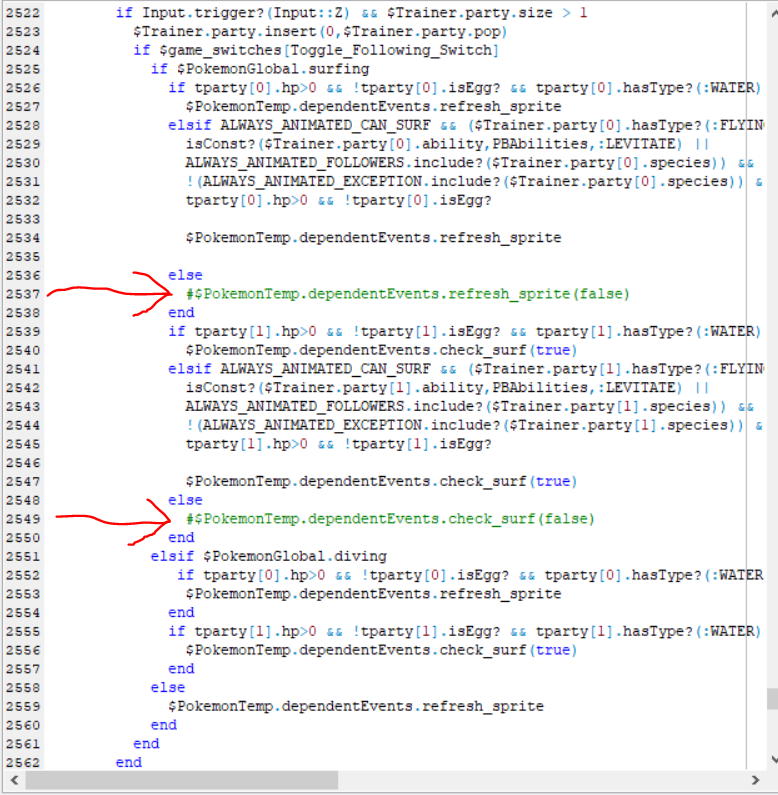Viewport: 778px width, 795px height.
Task: Click refresh_sprite call on line 2527
Action: [x=373, y=106]
